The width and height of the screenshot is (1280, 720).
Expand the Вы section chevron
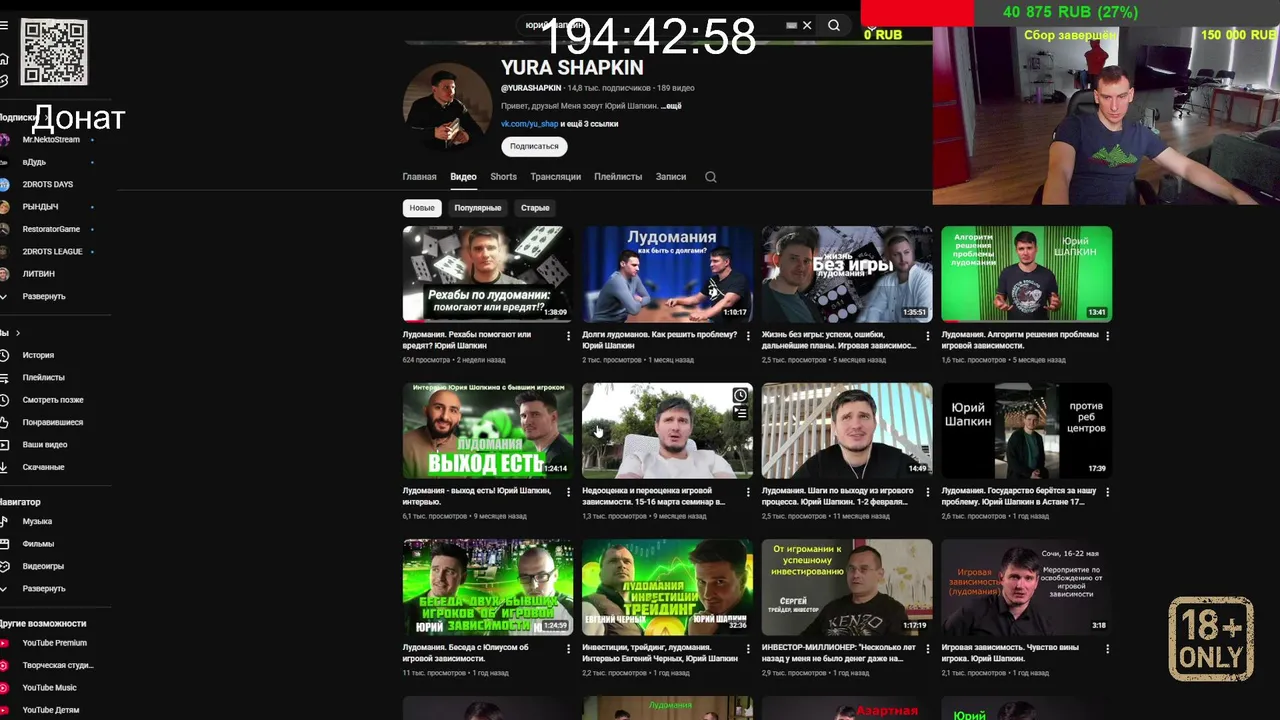click(17, 333)
